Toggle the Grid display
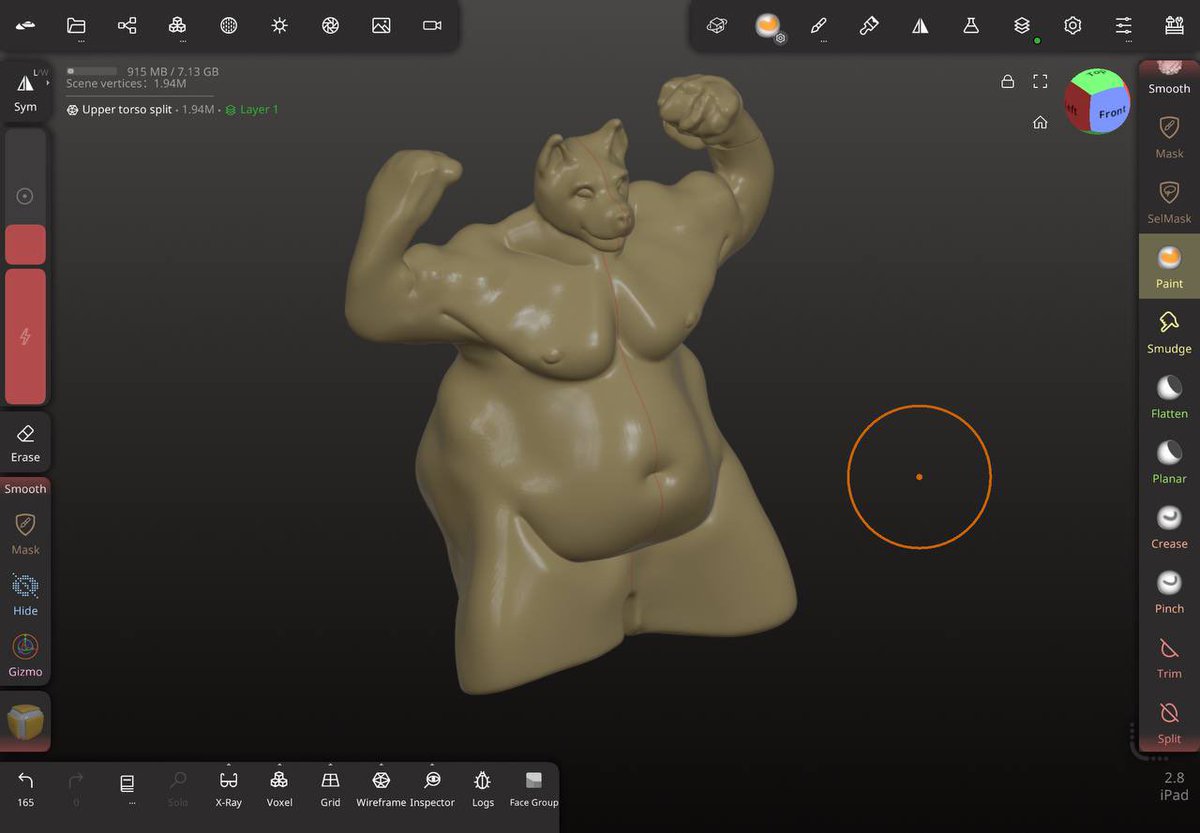 (330, 788)
